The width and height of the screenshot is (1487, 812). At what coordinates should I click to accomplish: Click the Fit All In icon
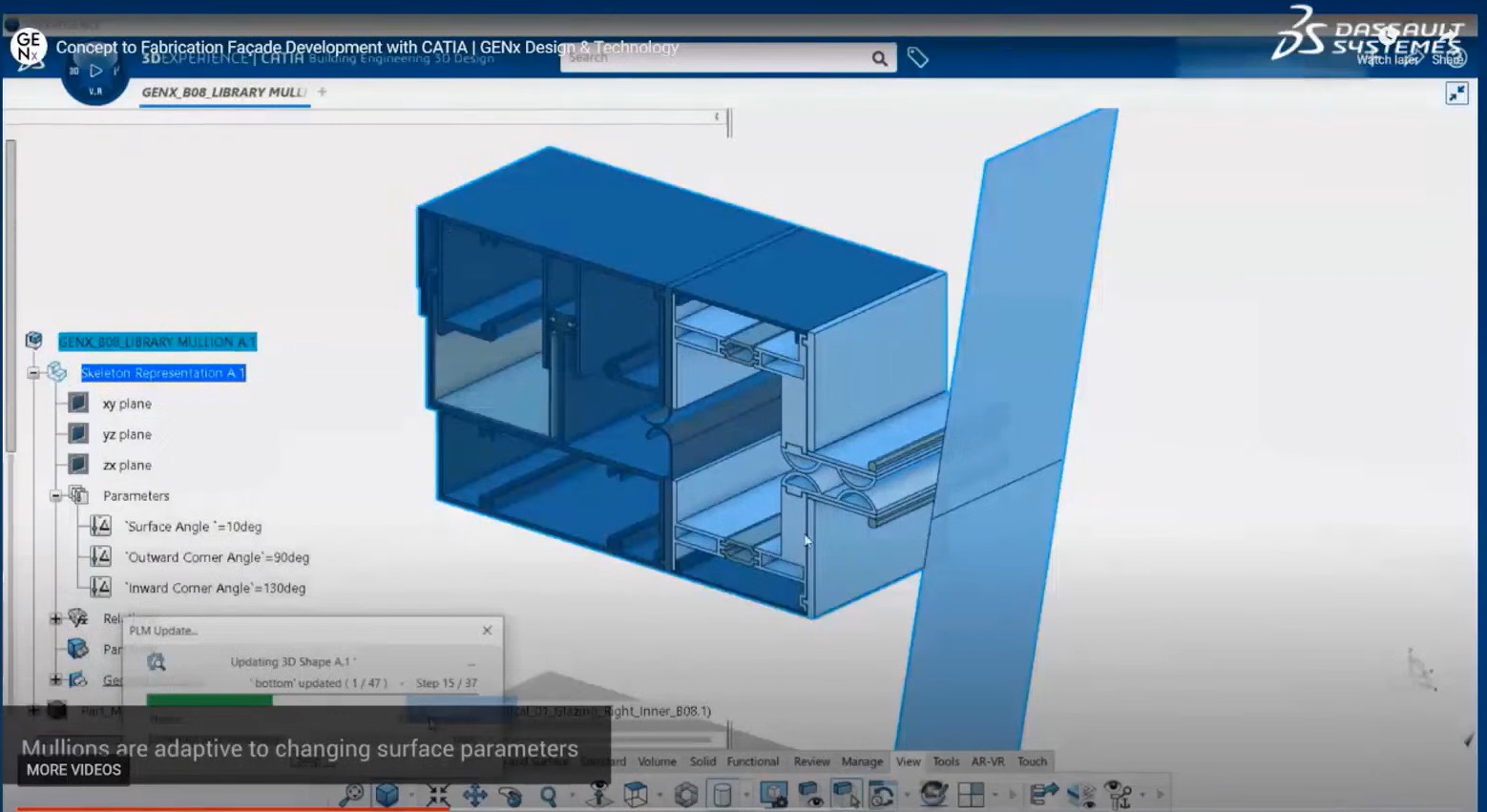click(439, 792)
